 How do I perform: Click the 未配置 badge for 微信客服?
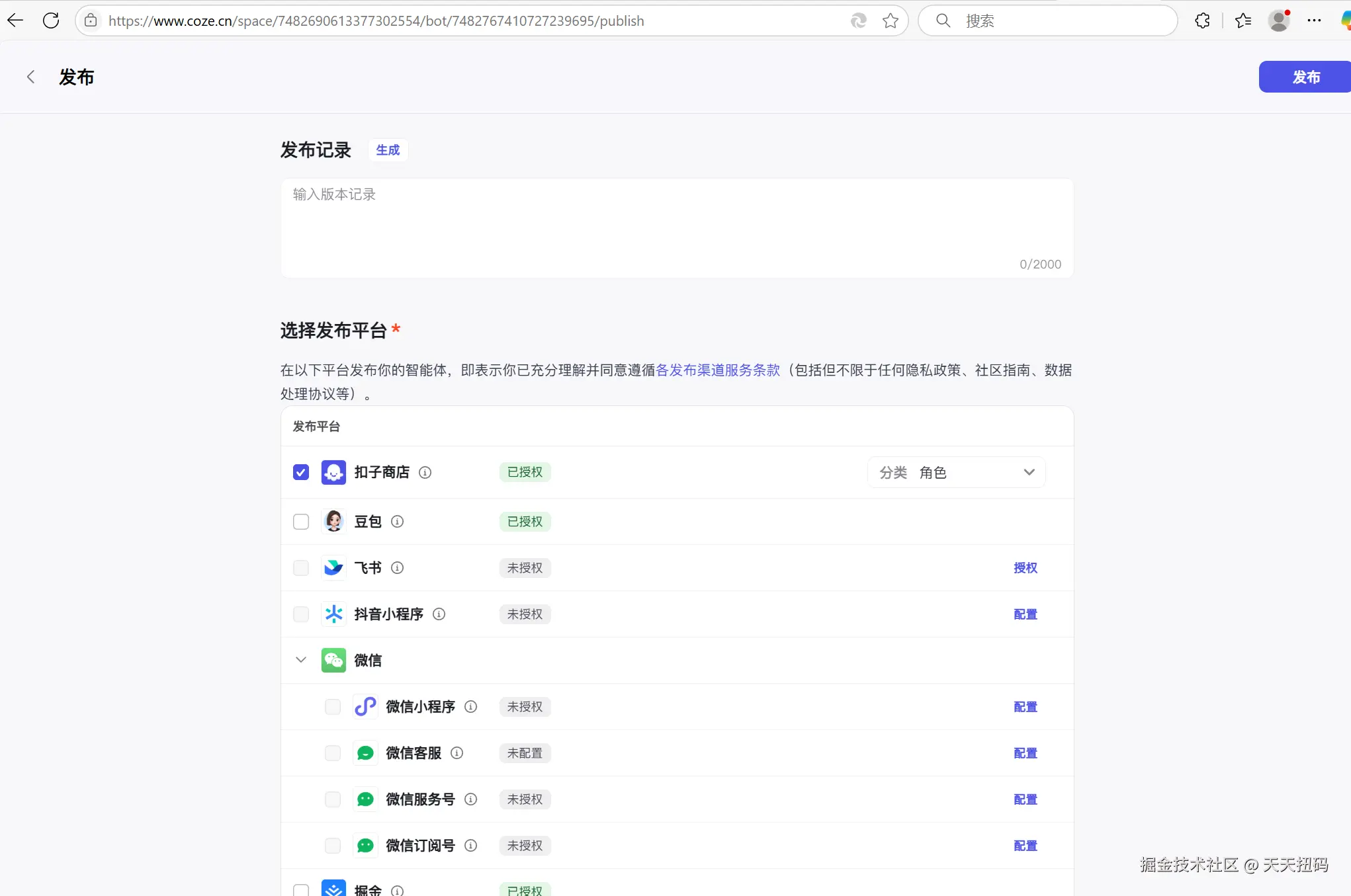[525, 753]
